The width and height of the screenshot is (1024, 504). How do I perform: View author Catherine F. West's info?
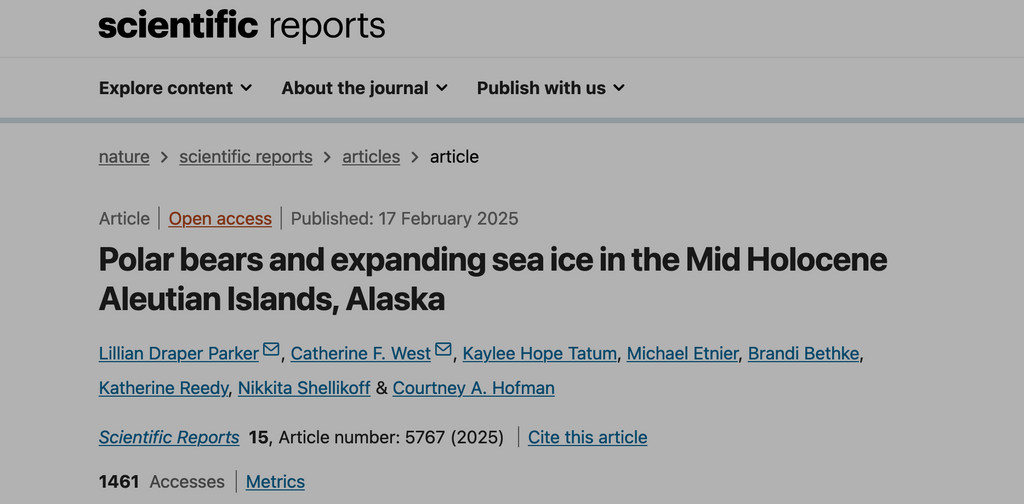(361, 353)
